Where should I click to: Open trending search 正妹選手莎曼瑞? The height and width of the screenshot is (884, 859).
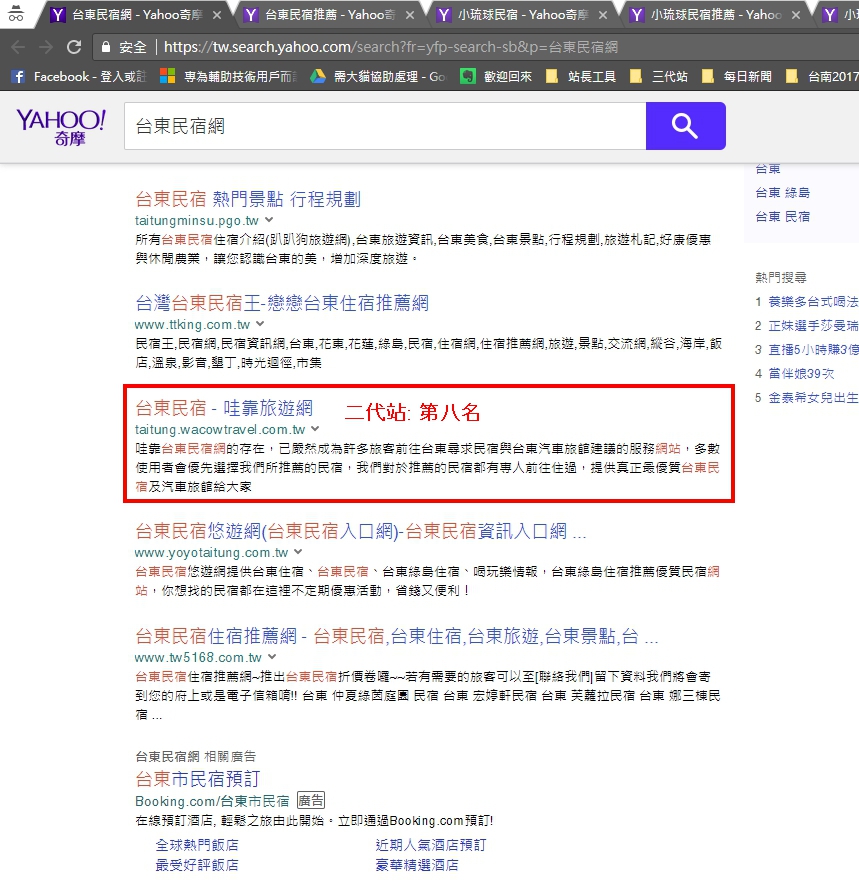coord(813,326)
